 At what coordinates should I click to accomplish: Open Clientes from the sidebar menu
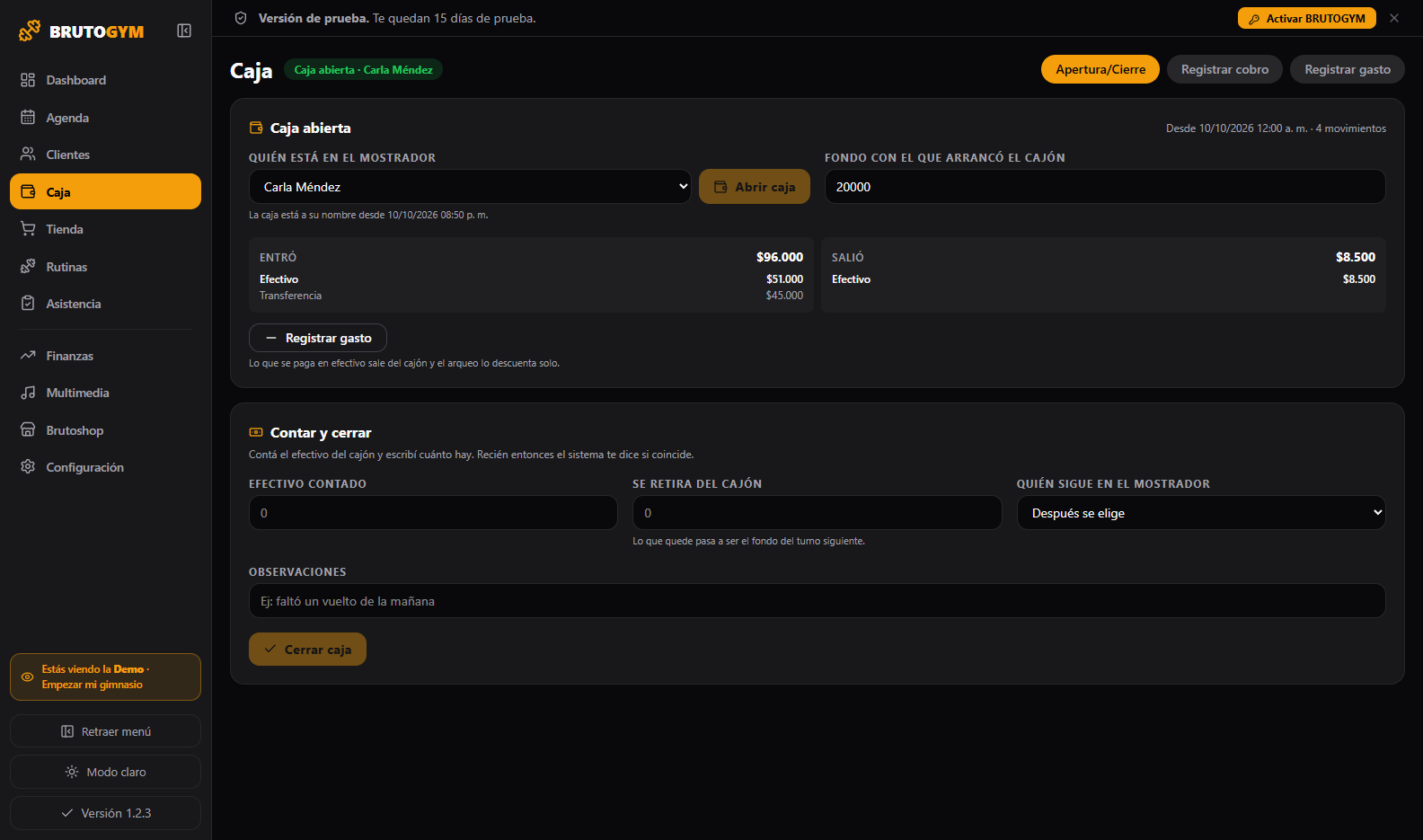point(105,155)
